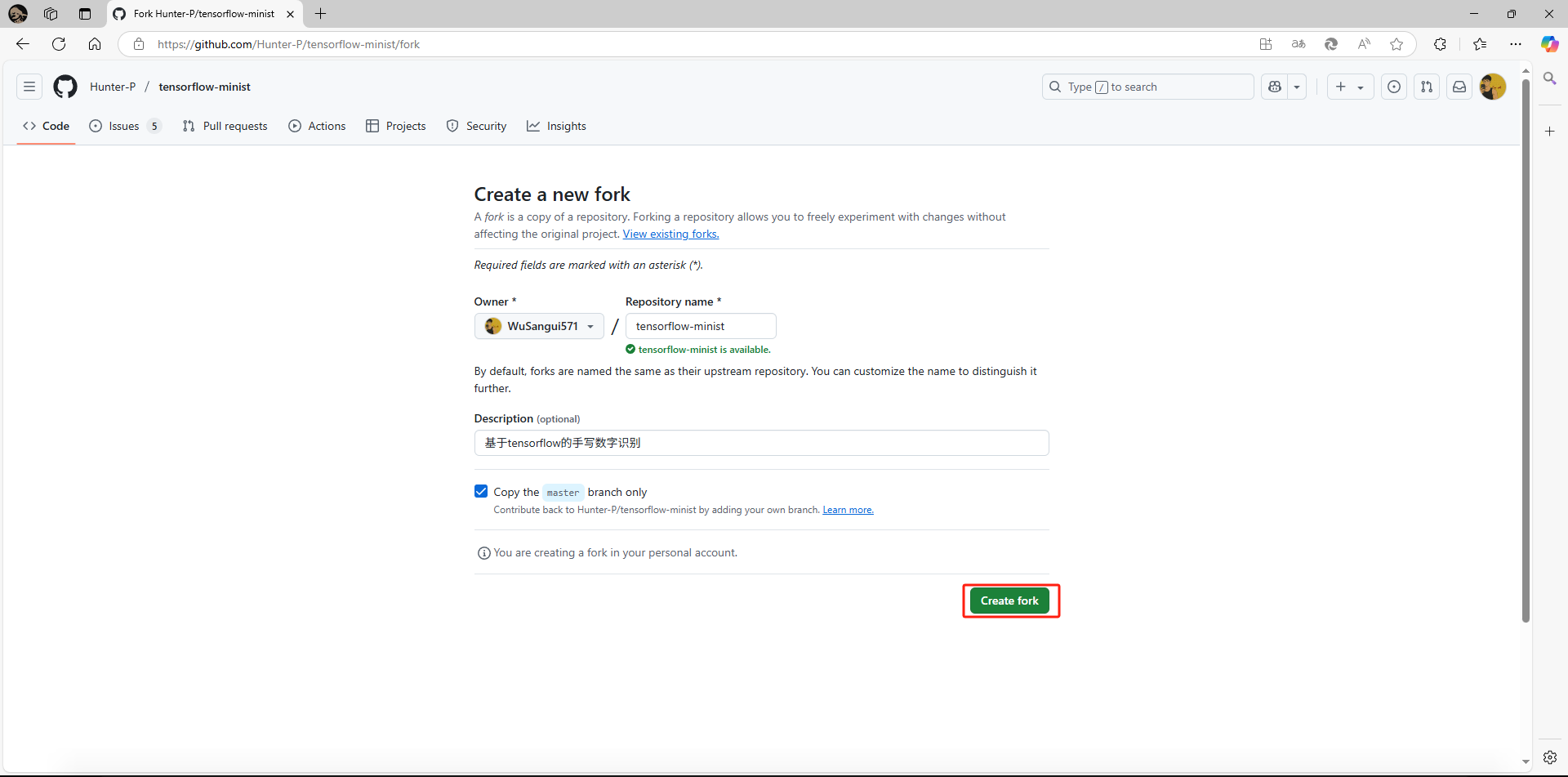This screenshot has width=1568, height=777.
Task: Expand the Owner WuSangui571 dropdown
Action: [539, 326]
